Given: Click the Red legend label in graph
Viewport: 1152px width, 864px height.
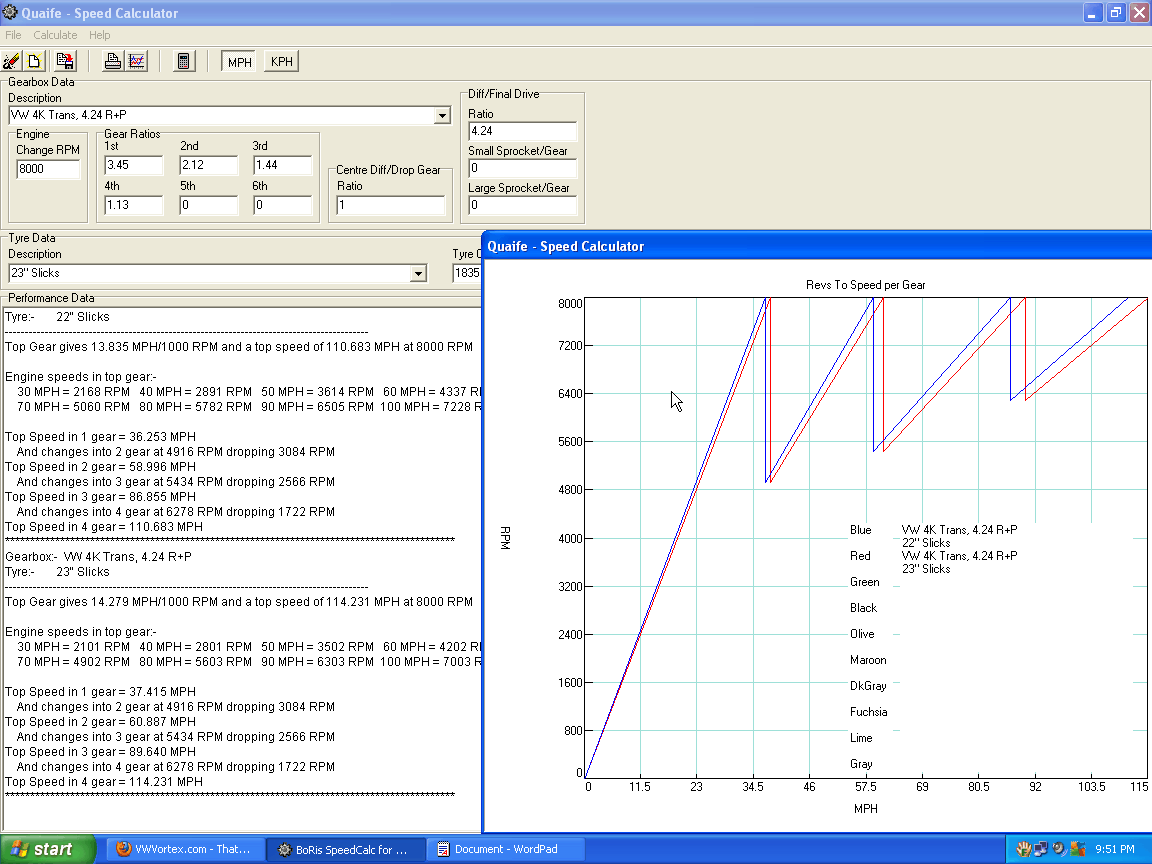Looking at the screenshot, I should tap(860, 556).
